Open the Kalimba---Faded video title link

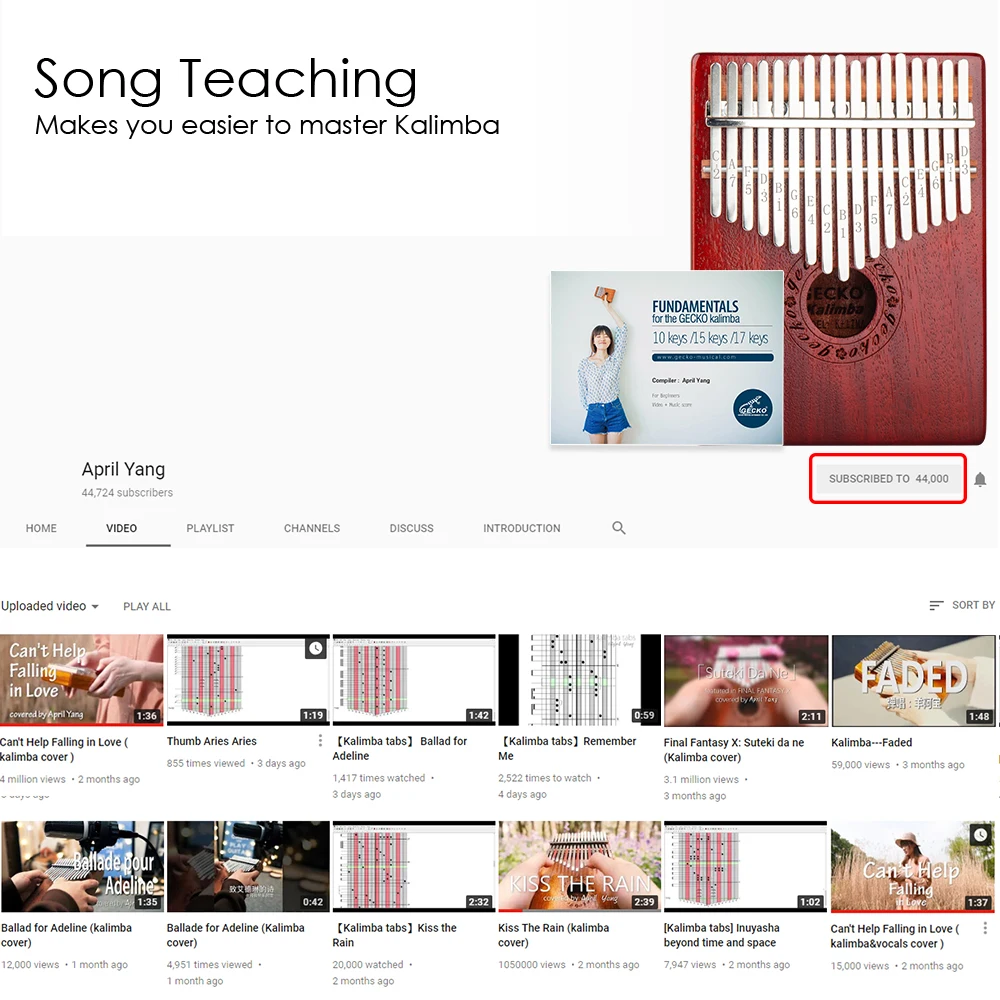tap(871, 742)
